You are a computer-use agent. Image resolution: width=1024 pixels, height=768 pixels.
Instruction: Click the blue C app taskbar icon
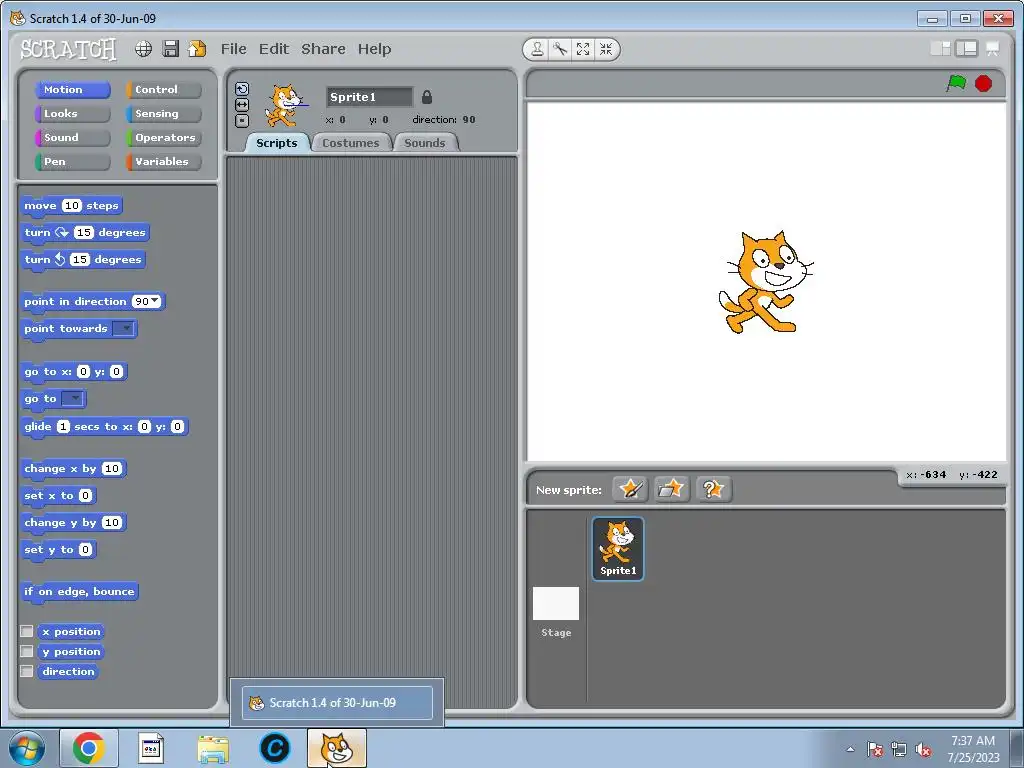click(274, 748)
